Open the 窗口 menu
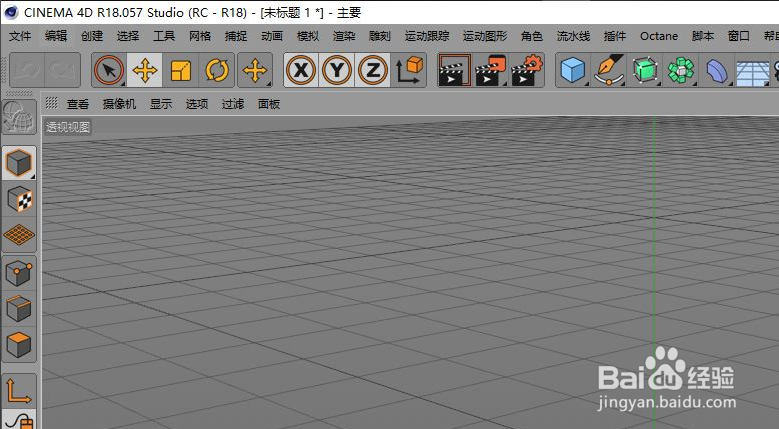This screenshot has height=429, width=779. click(x=739, y=36)
